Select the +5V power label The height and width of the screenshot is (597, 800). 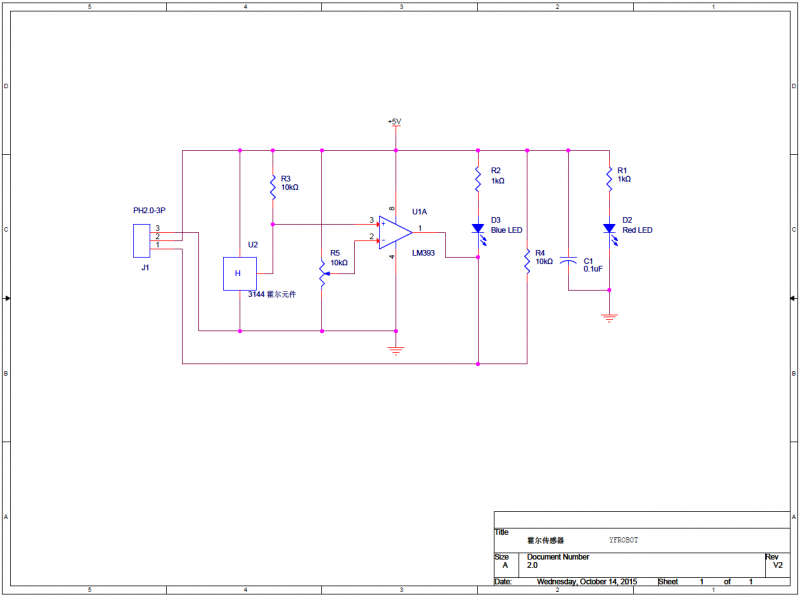[395, 122]
